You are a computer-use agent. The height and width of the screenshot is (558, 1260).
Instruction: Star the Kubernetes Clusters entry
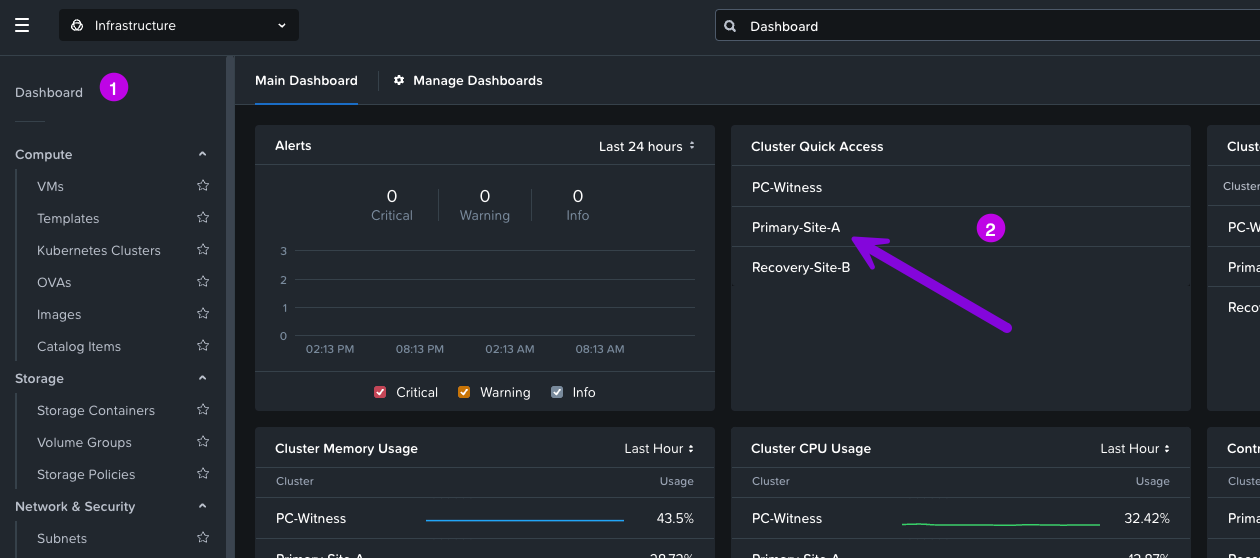[x=203, y=249]
